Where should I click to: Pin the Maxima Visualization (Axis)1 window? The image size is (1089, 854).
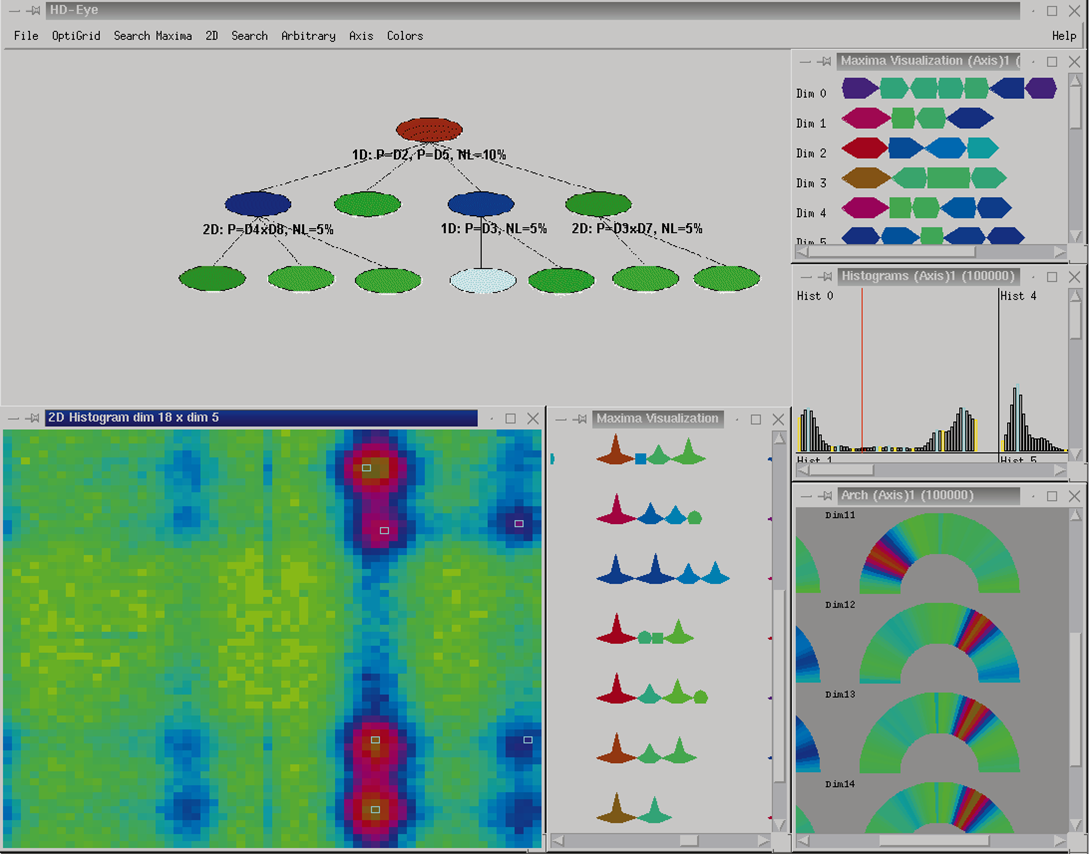pos(824,62)
